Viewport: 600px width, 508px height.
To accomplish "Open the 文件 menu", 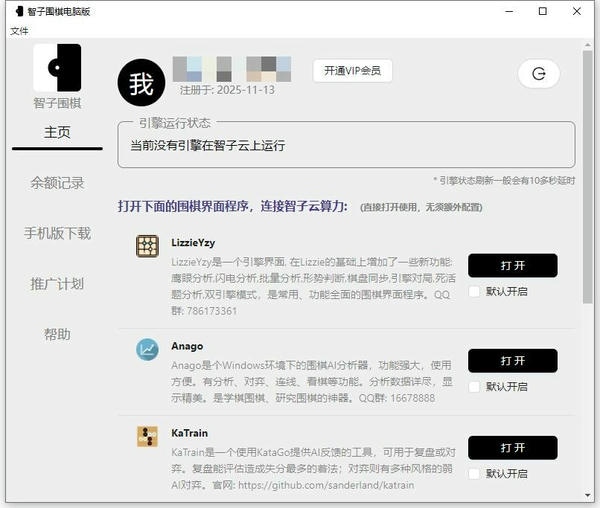I will point(19,31).
